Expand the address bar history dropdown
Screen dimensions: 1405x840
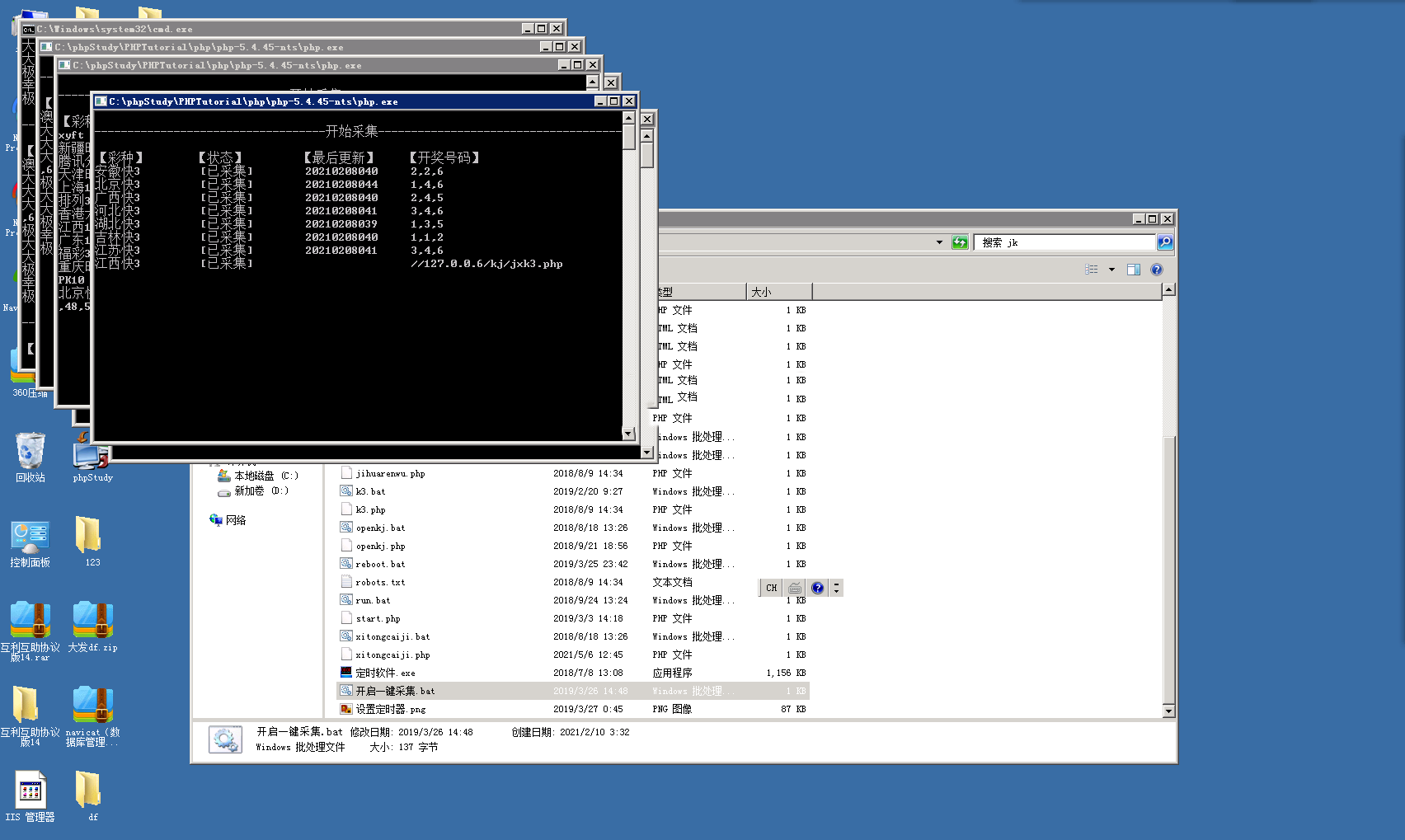tap(939, 242)
